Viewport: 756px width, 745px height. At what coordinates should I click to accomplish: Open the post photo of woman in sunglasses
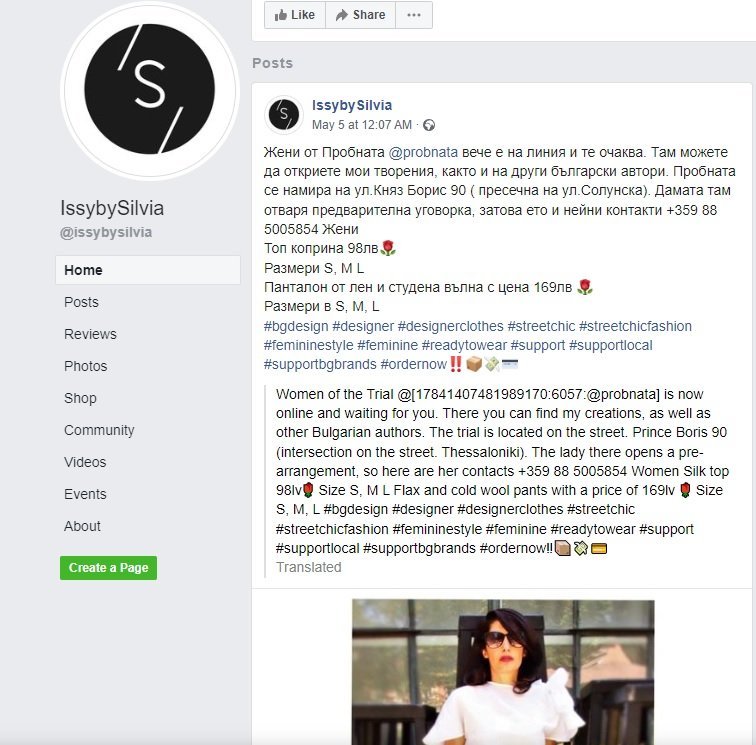(x=503, y=672)
